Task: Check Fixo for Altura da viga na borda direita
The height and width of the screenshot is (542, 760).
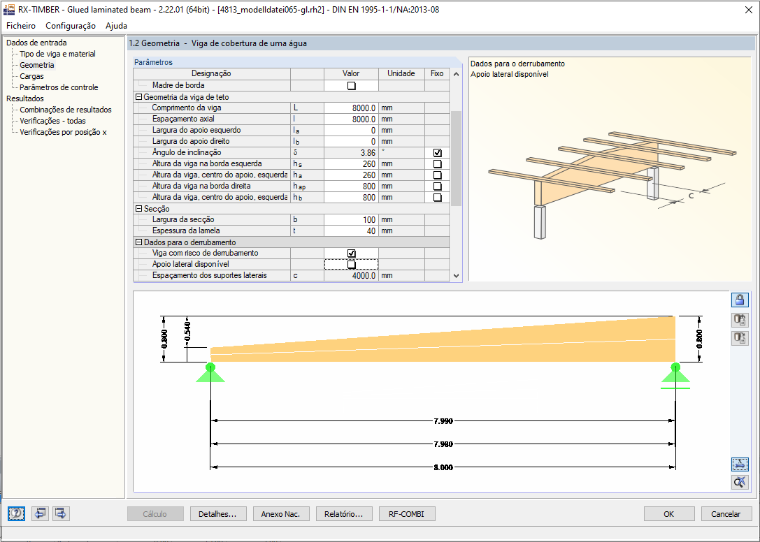Action: pos(437,186)
